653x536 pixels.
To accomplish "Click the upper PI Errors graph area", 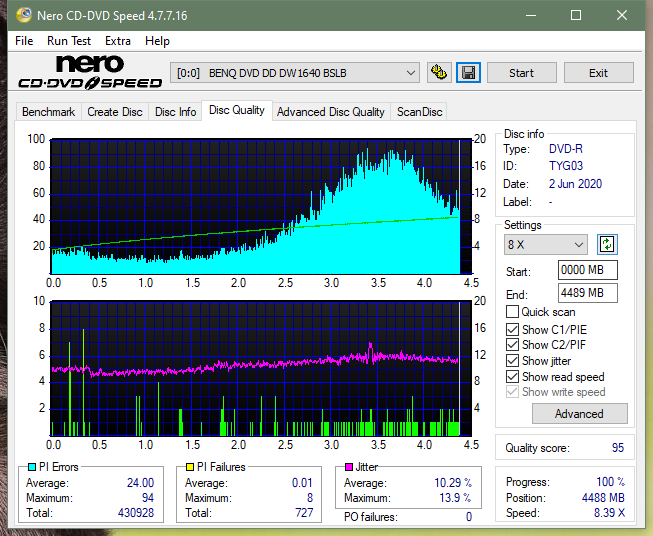I will click(x=261, y=206).
